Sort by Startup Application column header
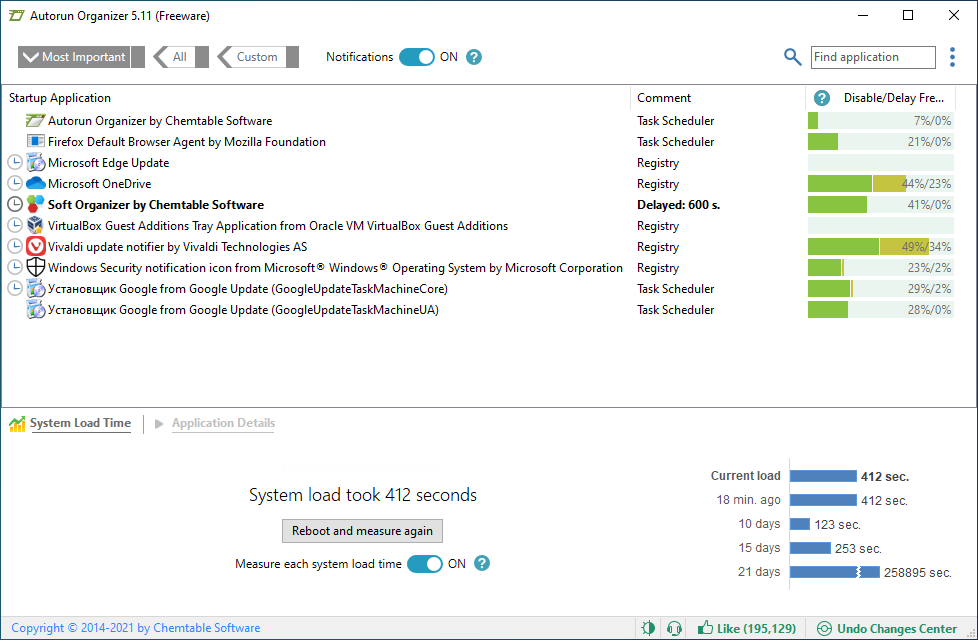Viewport: 978px width, 640px height. [60, 98]
